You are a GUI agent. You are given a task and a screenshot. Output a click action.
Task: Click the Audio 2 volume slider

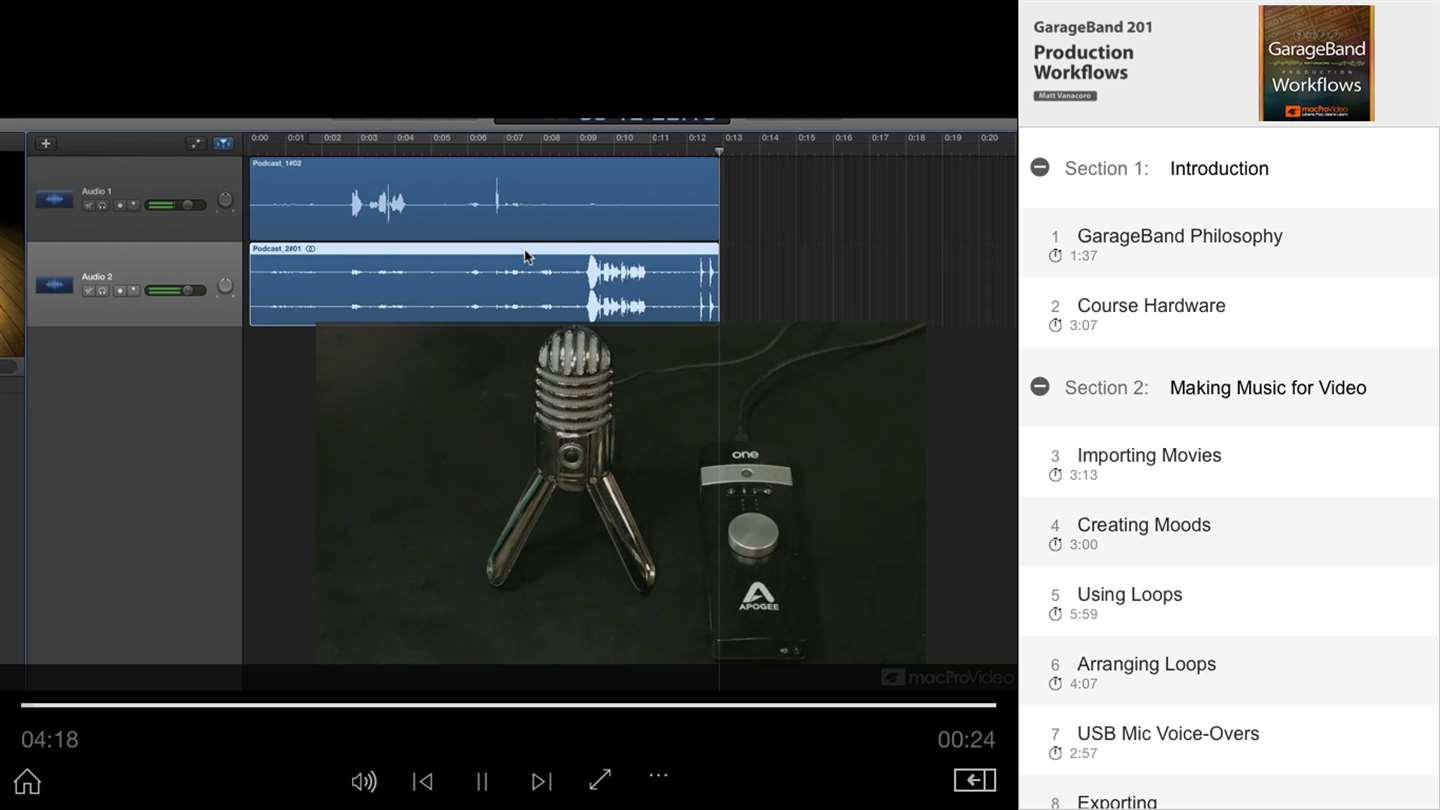pos(176,291)
